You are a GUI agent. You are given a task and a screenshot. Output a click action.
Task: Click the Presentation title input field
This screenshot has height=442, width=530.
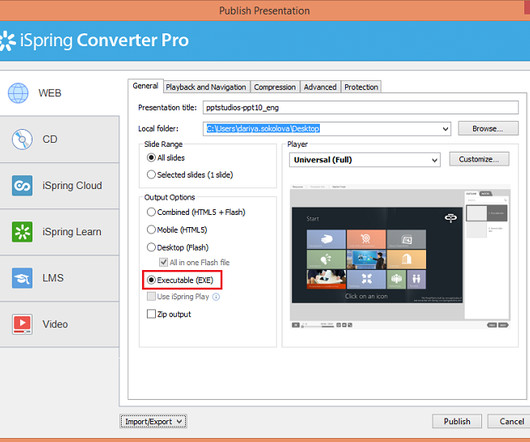[361, 107]
